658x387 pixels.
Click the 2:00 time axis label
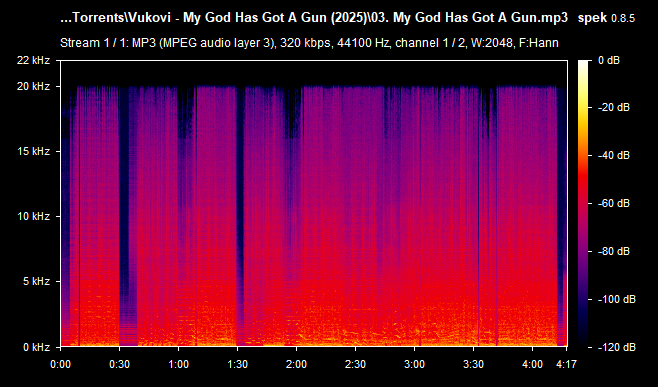[x=296, y=364]
